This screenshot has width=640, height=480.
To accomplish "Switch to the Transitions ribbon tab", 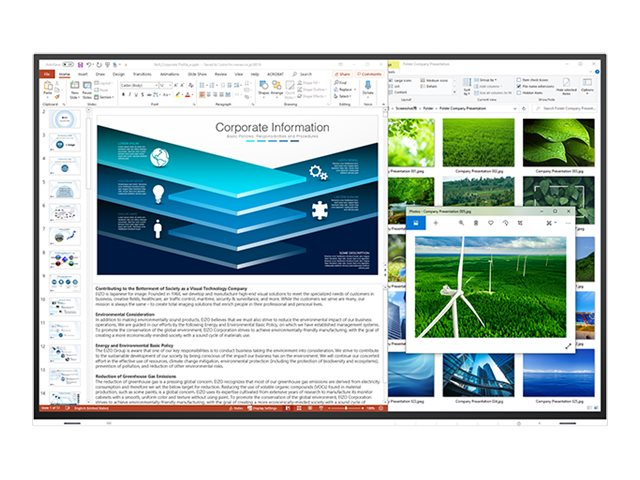I will click(141, 74).
